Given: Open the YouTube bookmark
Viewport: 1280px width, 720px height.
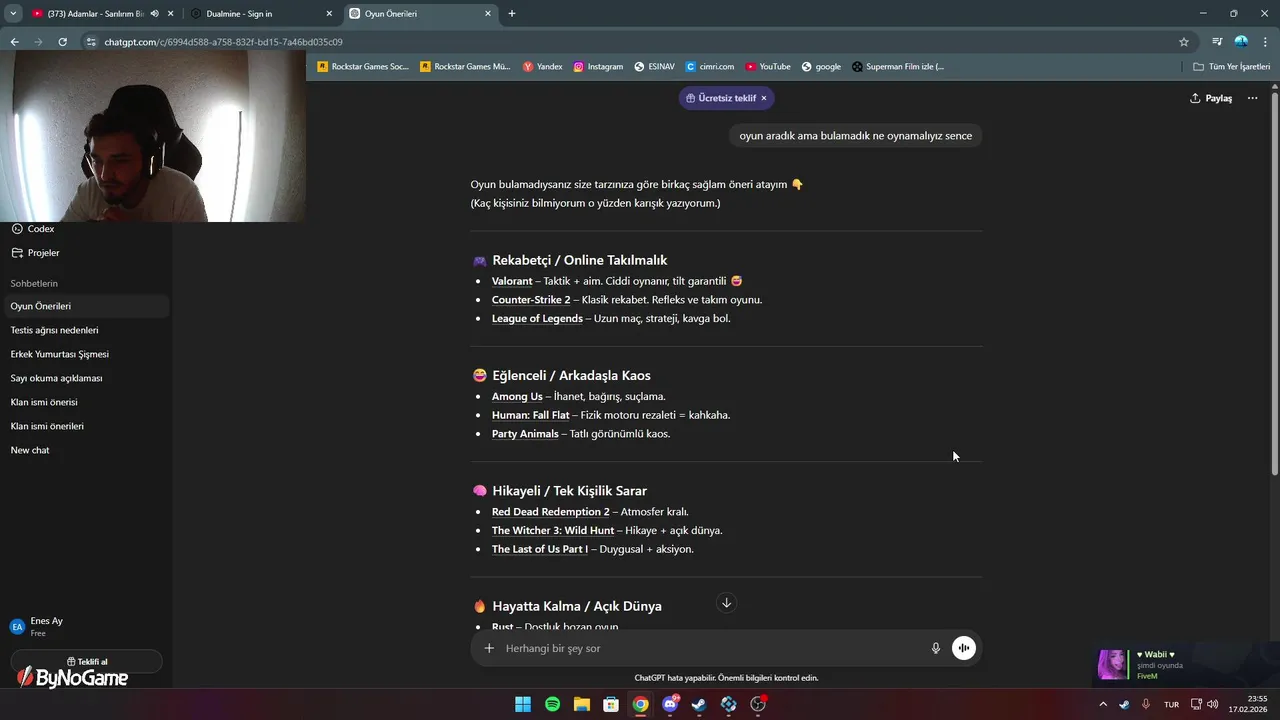Looking at the screenshot, I should pos(768,67).
